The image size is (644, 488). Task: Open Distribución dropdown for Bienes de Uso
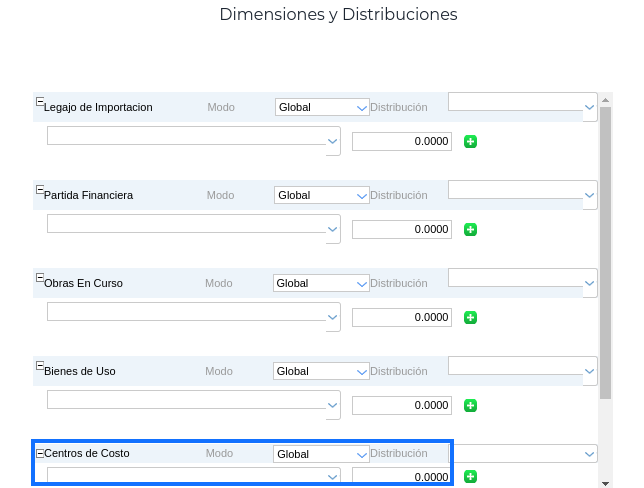pos(522,365)
